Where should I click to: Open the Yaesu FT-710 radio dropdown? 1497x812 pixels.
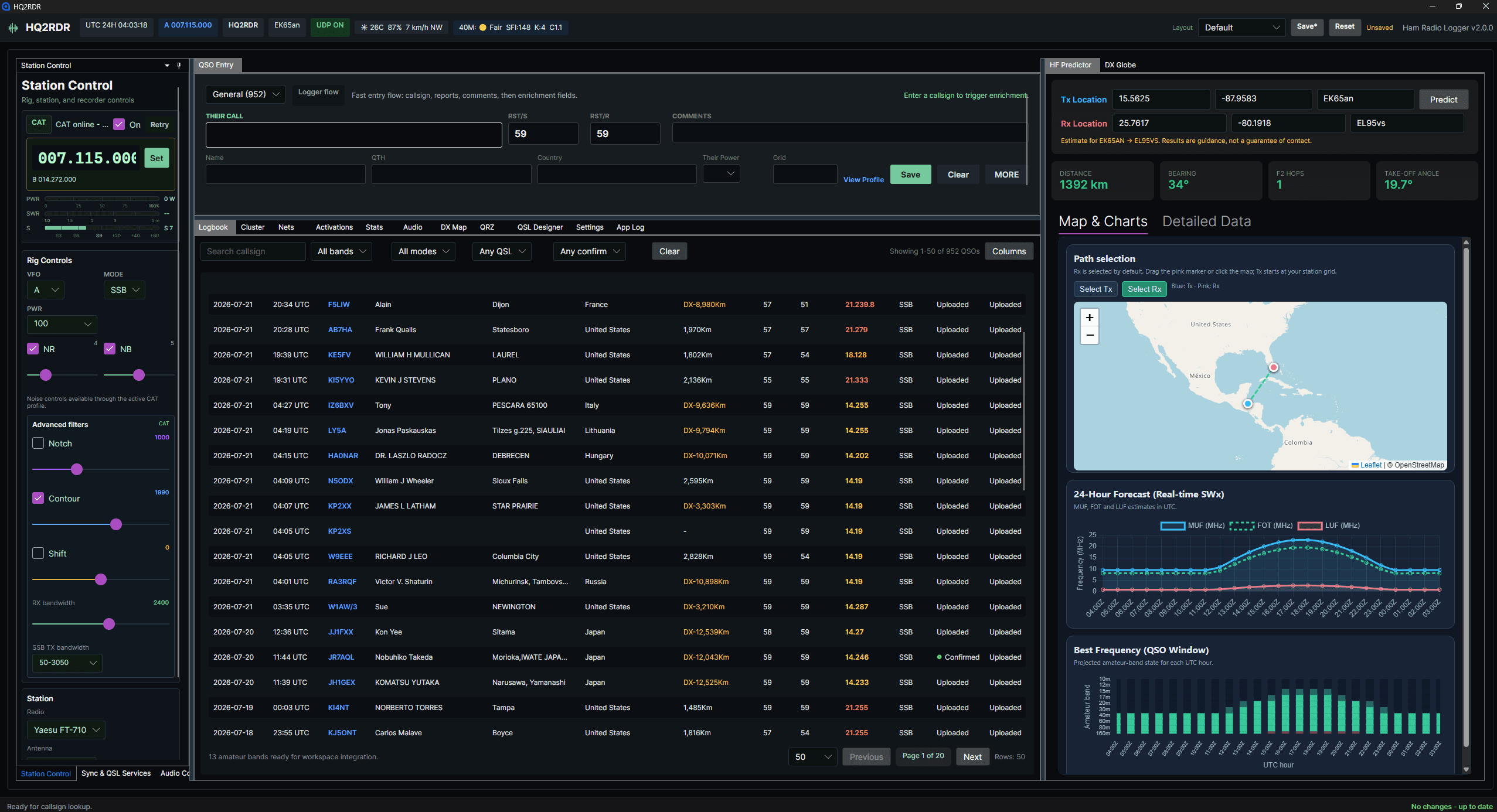pos(66,730)
